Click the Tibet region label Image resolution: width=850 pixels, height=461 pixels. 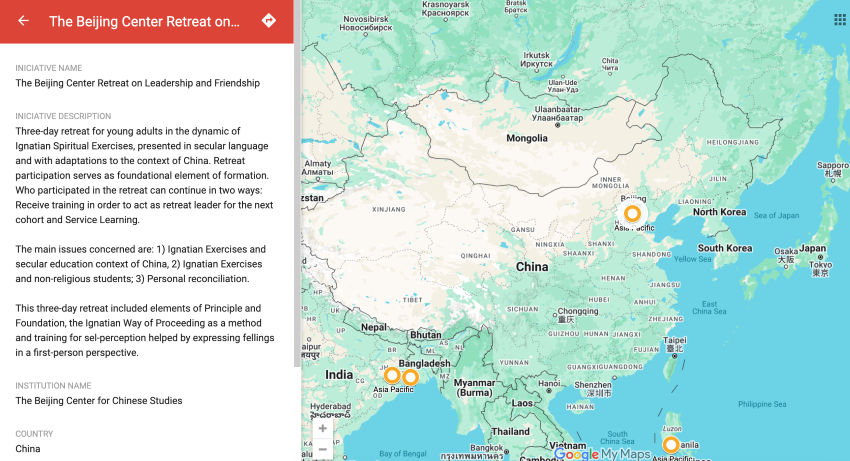(x=413, y=300)
